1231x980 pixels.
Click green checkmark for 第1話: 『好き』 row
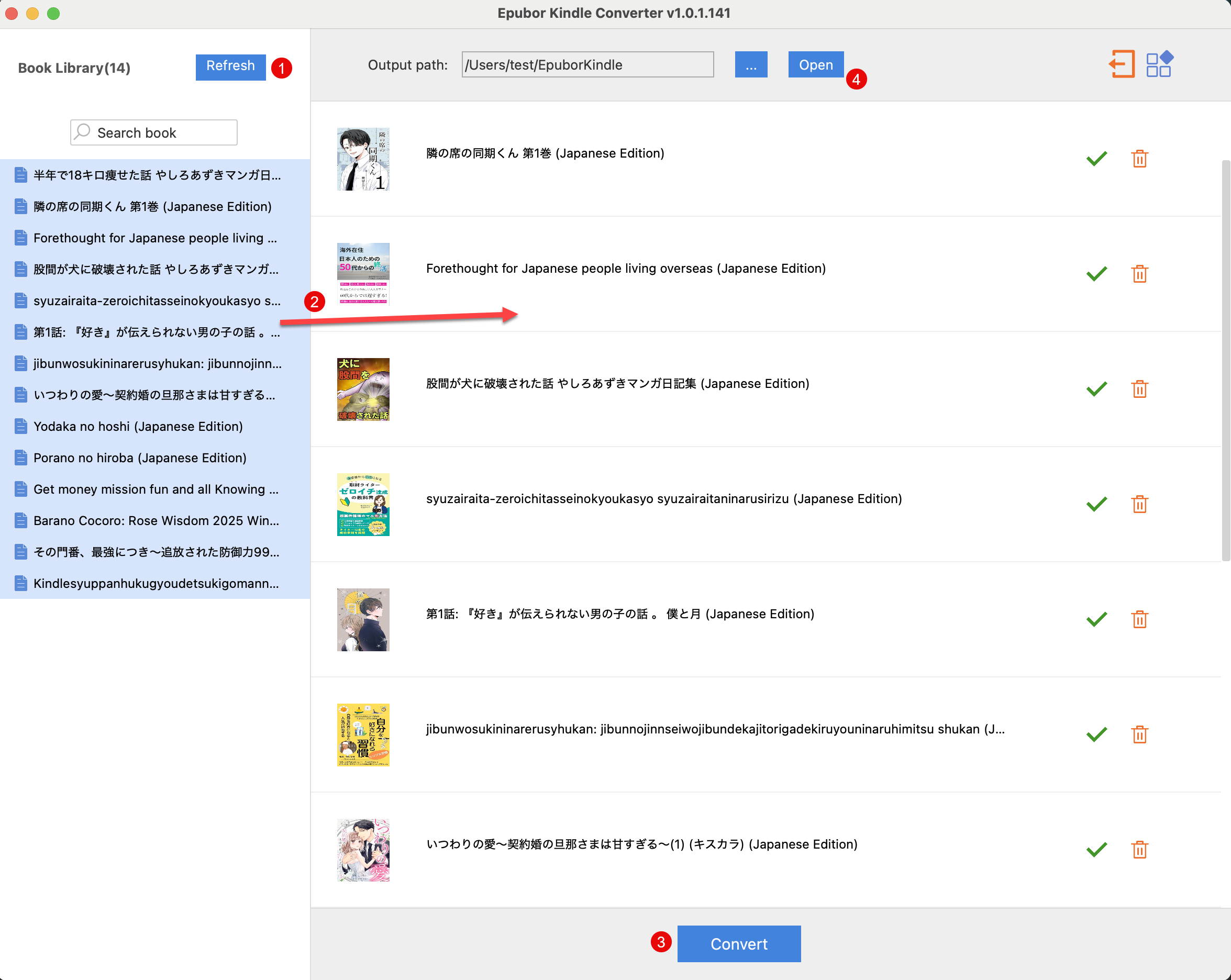click(1096, 619)
